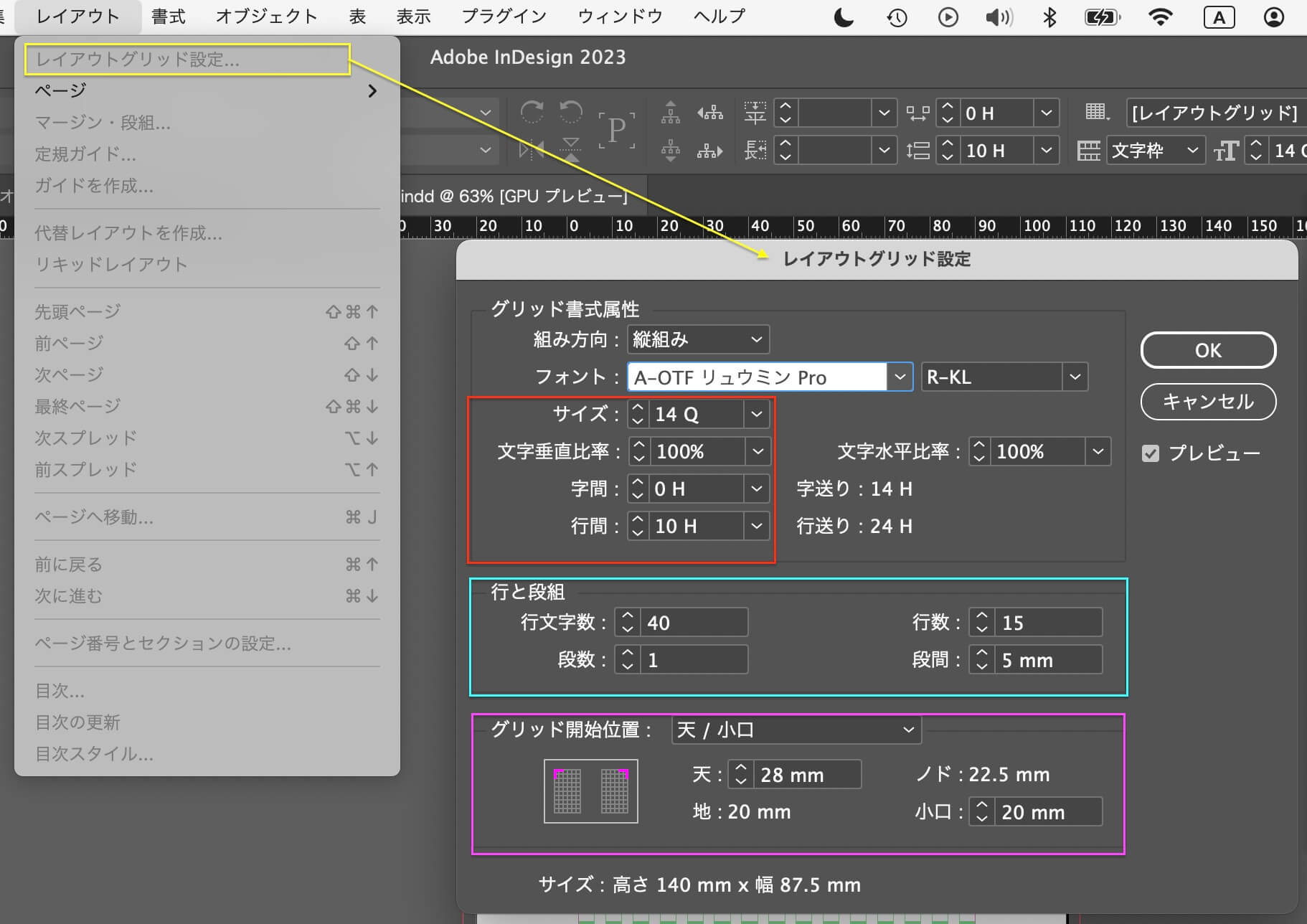Click the select container icon
Image resolution: width=1307 pixels, height=924 pixels.
point(671,113)
